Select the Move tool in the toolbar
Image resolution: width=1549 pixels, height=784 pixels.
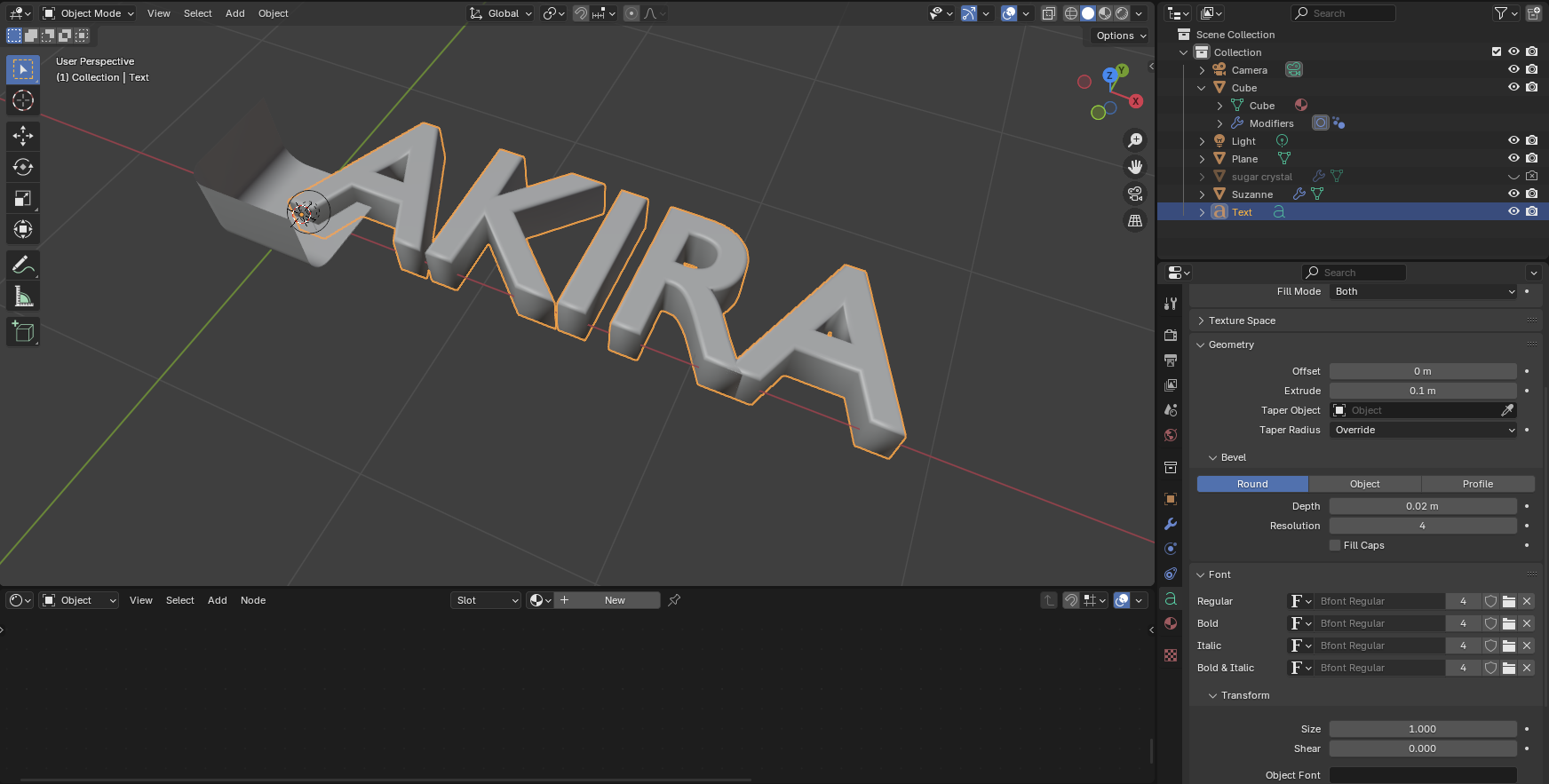[23, 136]
